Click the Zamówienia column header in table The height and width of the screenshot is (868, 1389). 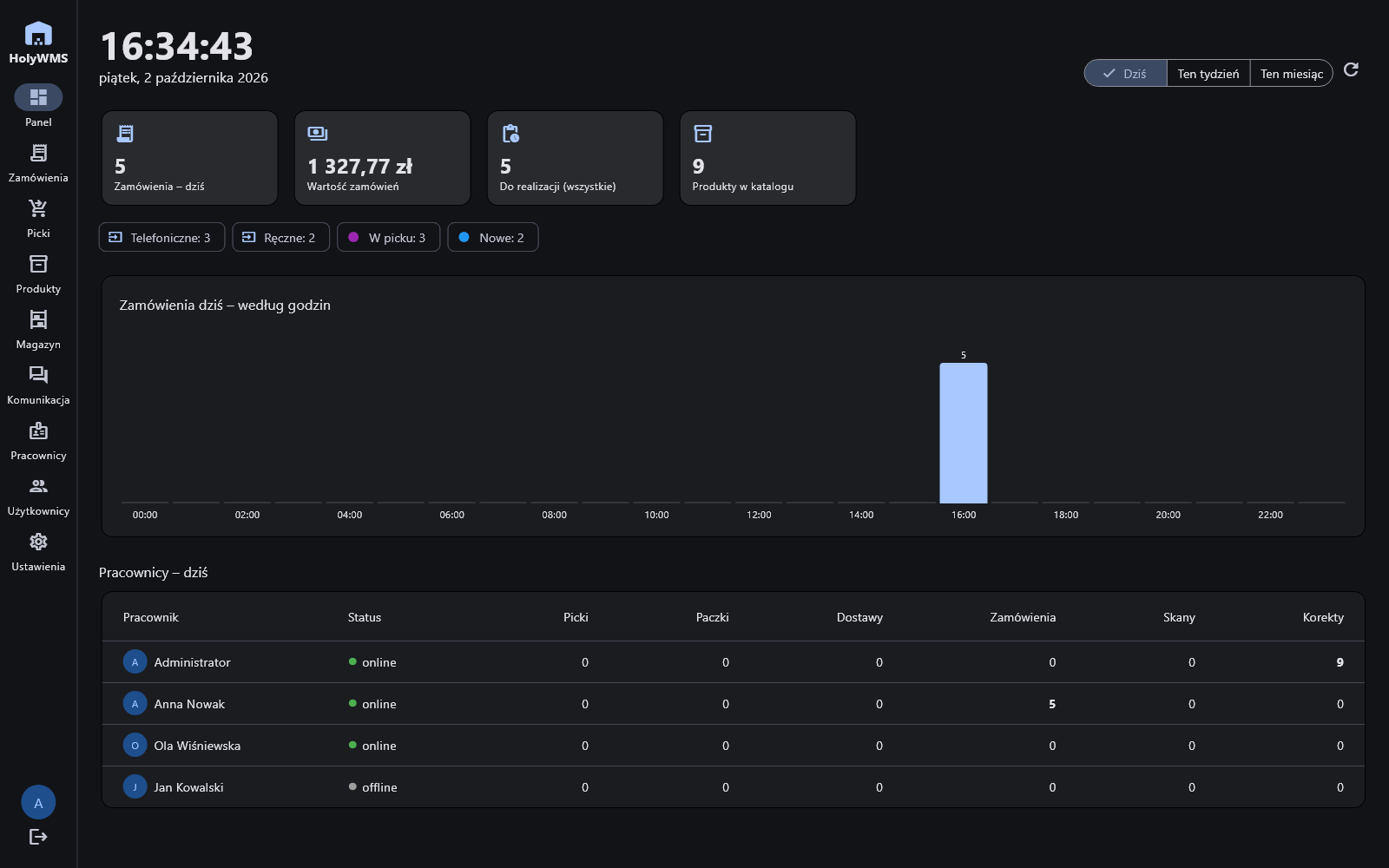tap(1023, 617)
